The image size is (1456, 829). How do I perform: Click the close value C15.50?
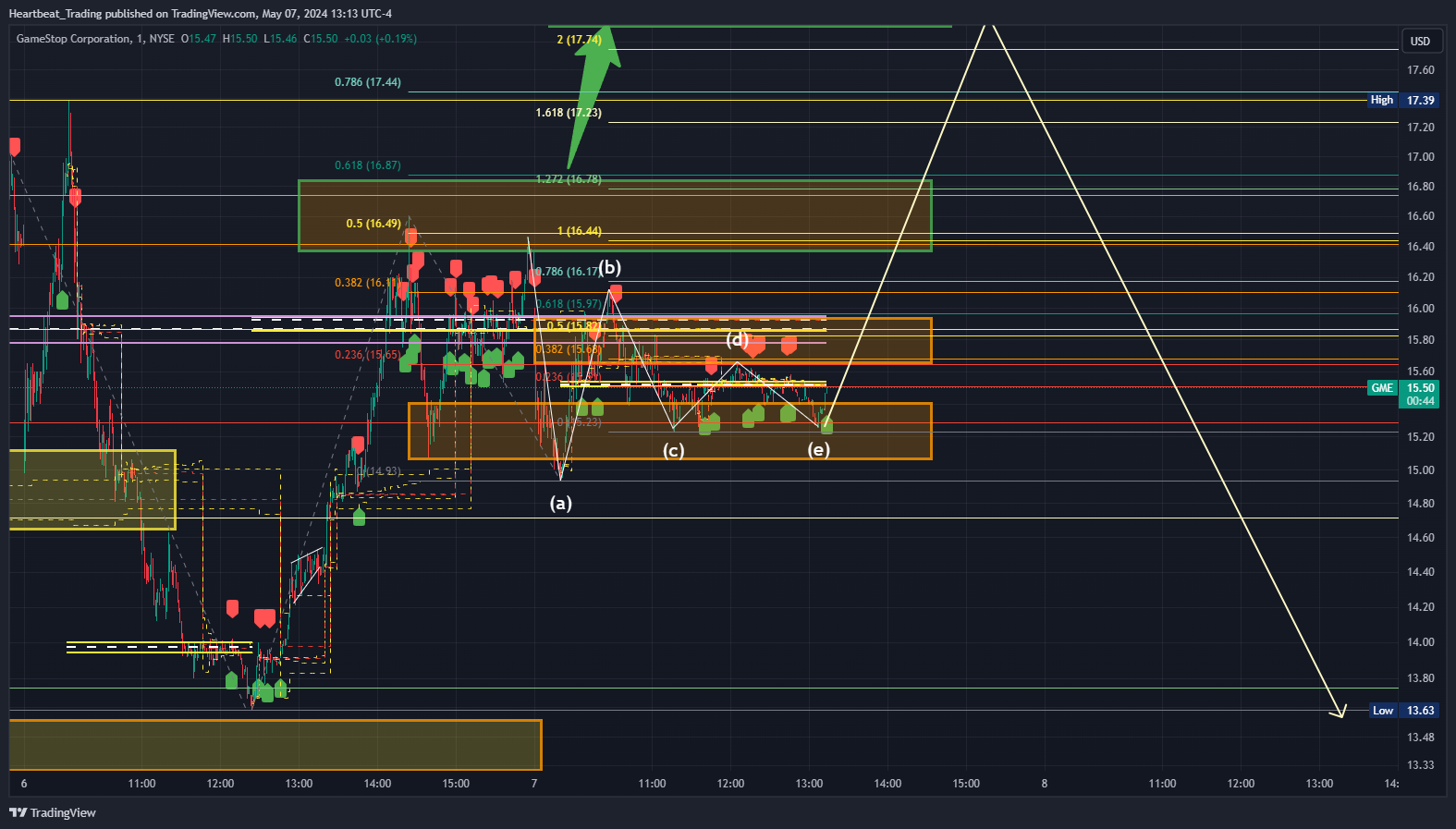click(321, 39)
